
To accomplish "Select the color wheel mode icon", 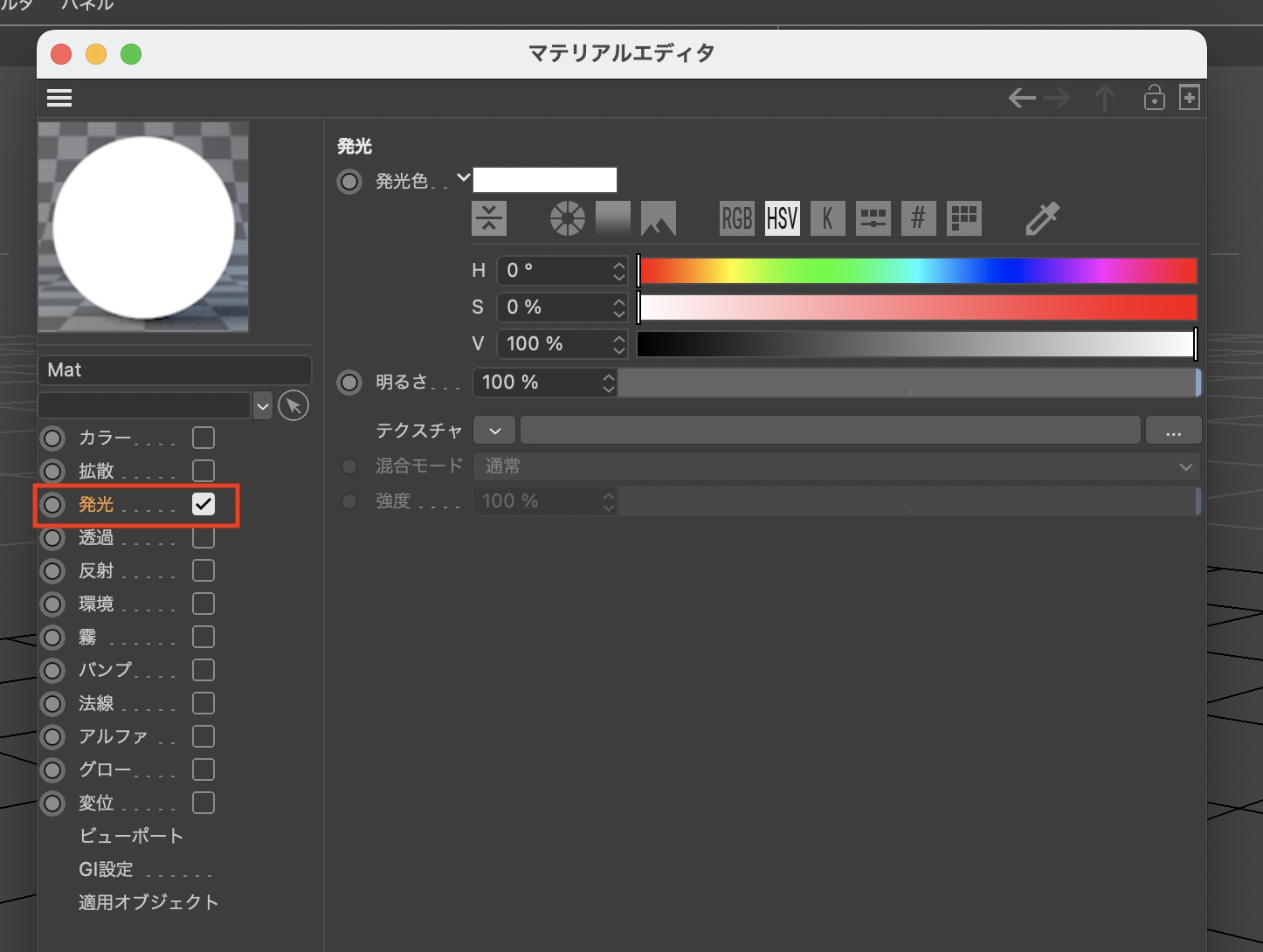I will 567,218.
